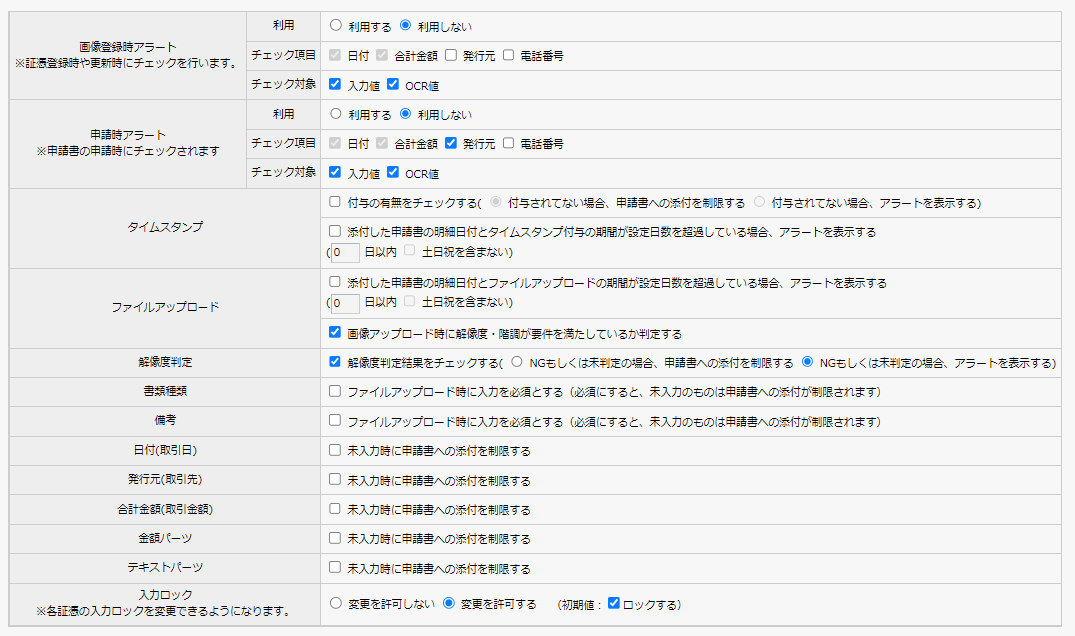The height and width of the screenshot is (636, 1075).
Task: Click the ファイルアップロード days input field
Action: coord(345,302)
